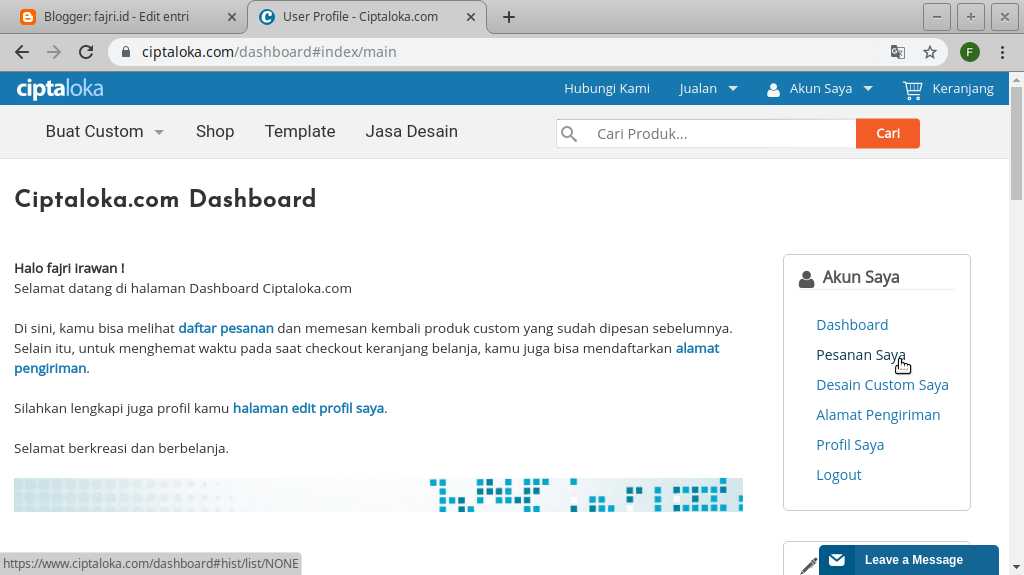Image resolution: width=1024 pixels, height=575 pixels.
Task: Expand the Akun Saya dropdown arrow in header
Action: (868, 89)
